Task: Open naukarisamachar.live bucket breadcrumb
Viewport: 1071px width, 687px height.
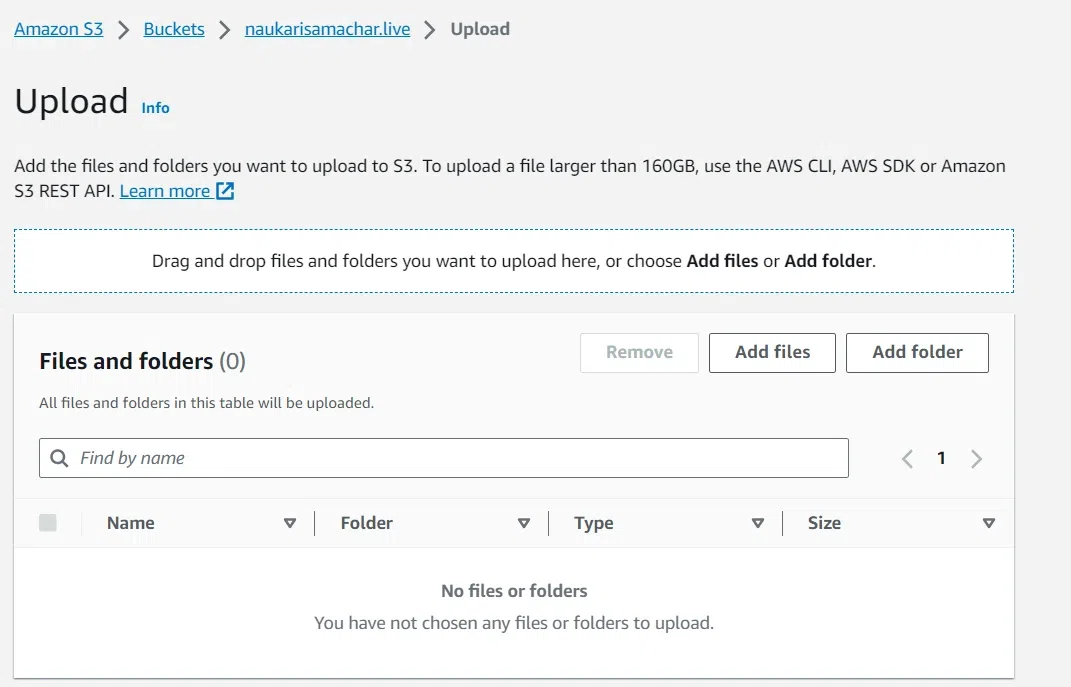Action: [327, 29]
